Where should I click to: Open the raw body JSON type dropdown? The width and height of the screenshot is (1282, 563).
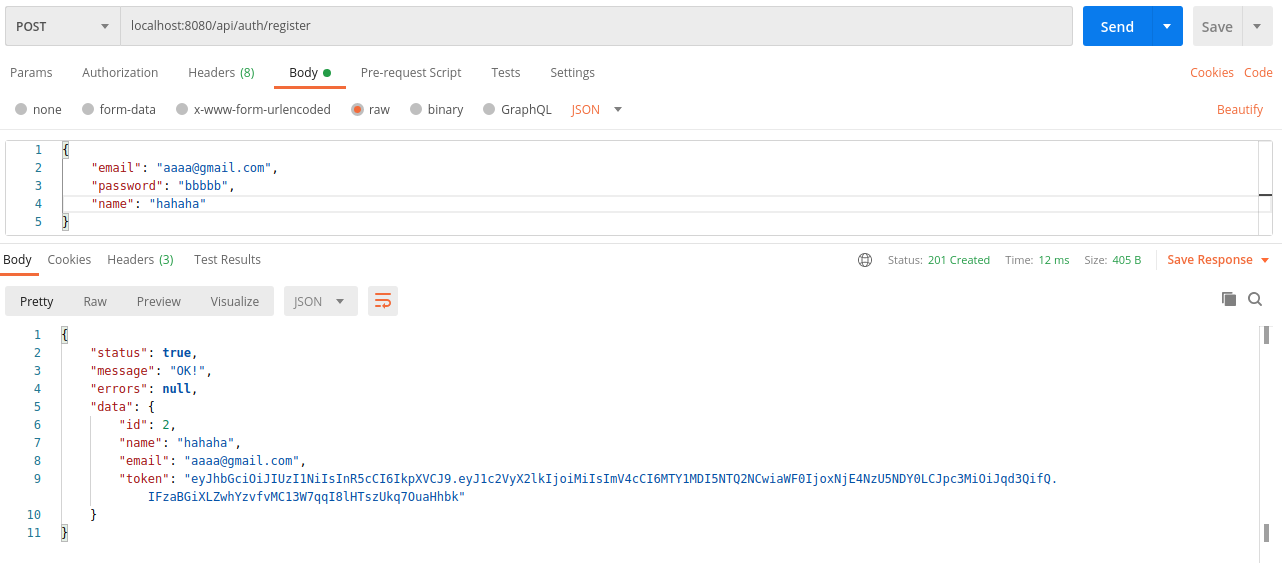click(597, 109)
